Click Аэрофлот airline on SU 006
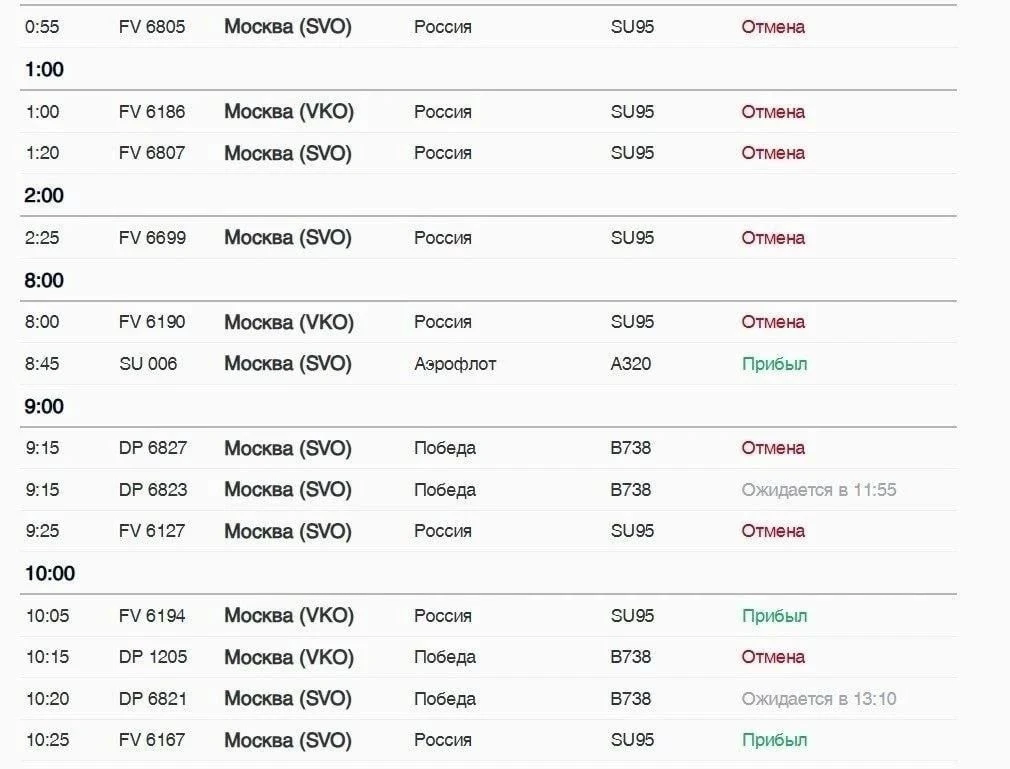Viewport: 1010px width, 769px height. click(455, 364)
